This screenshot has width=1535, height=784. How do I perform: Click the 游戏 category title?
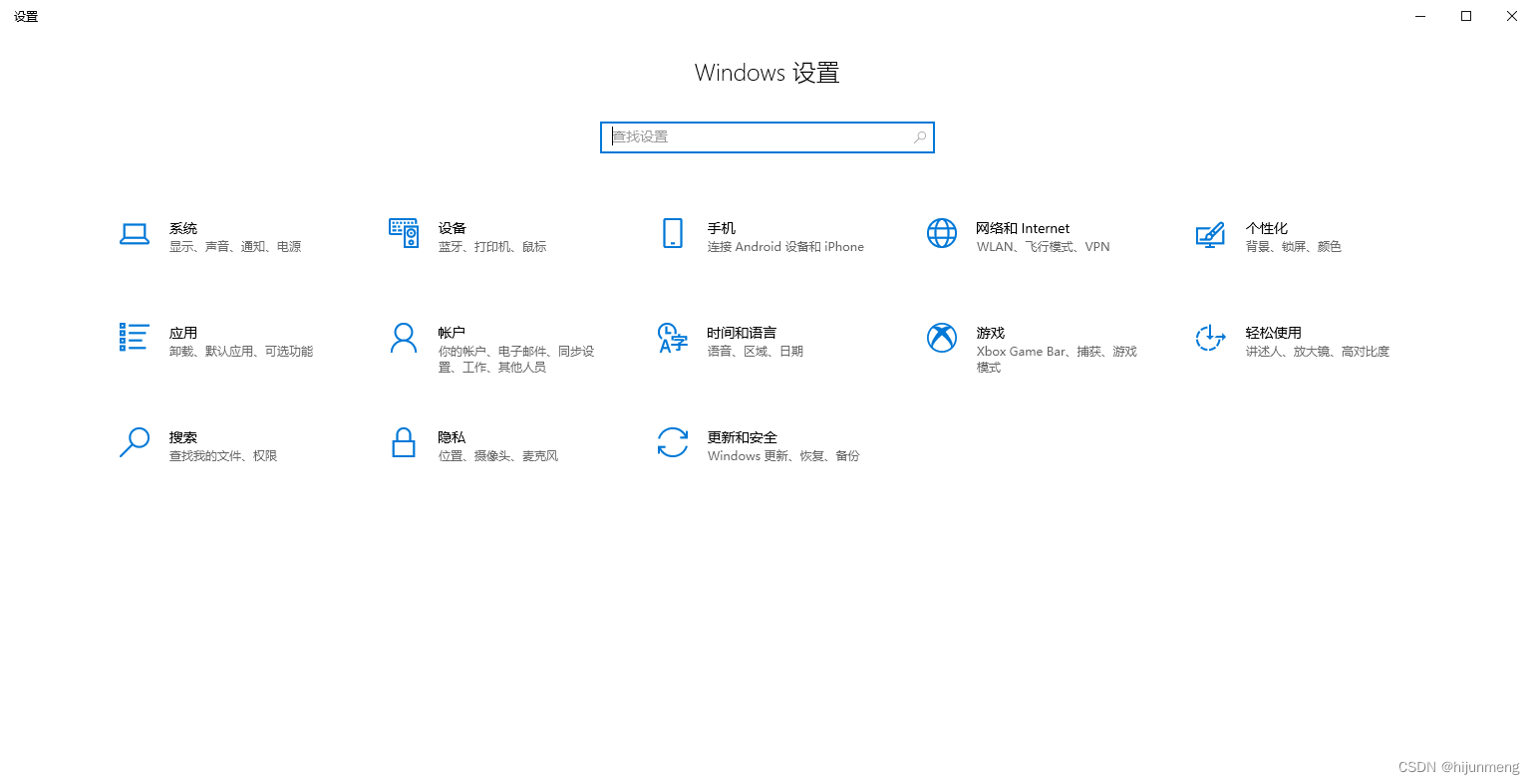[991, 333]
